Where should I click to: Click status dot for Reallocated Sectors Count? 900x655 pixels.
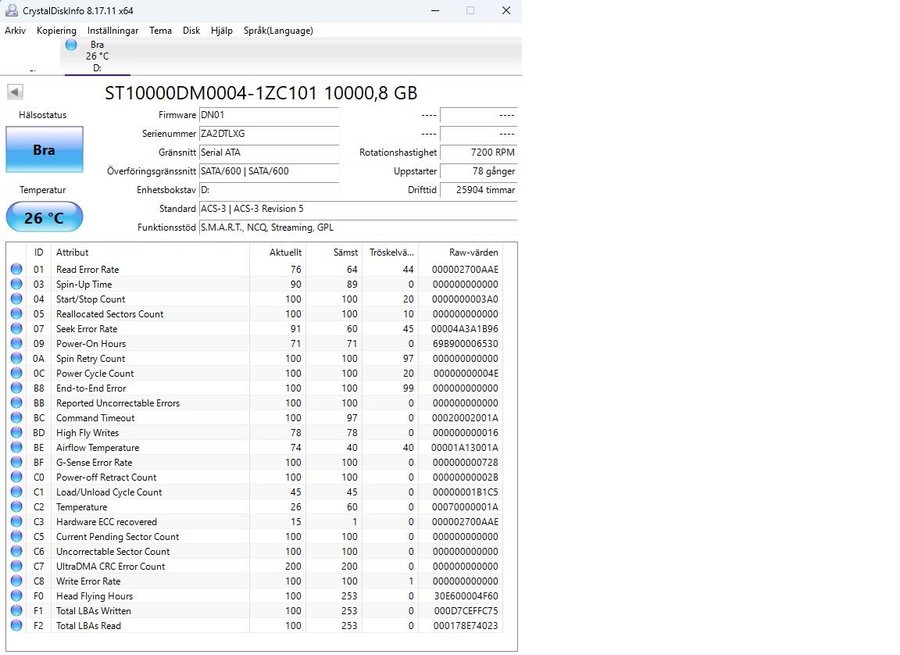pyautogui.click(x=16, y=314)
